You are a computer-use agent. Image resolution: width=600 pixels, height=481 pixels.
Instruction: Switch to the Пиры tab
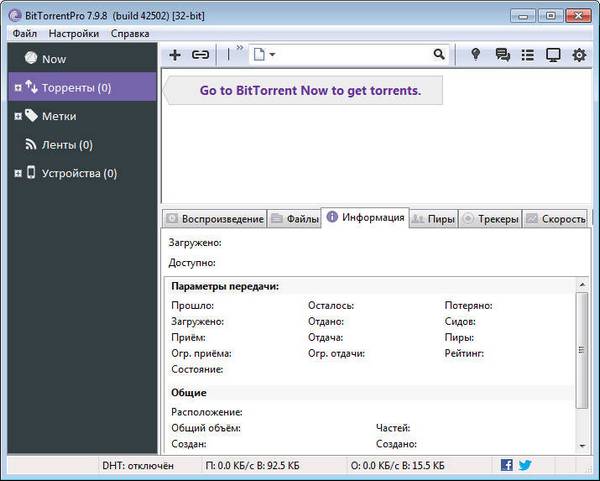click(434, 219)
